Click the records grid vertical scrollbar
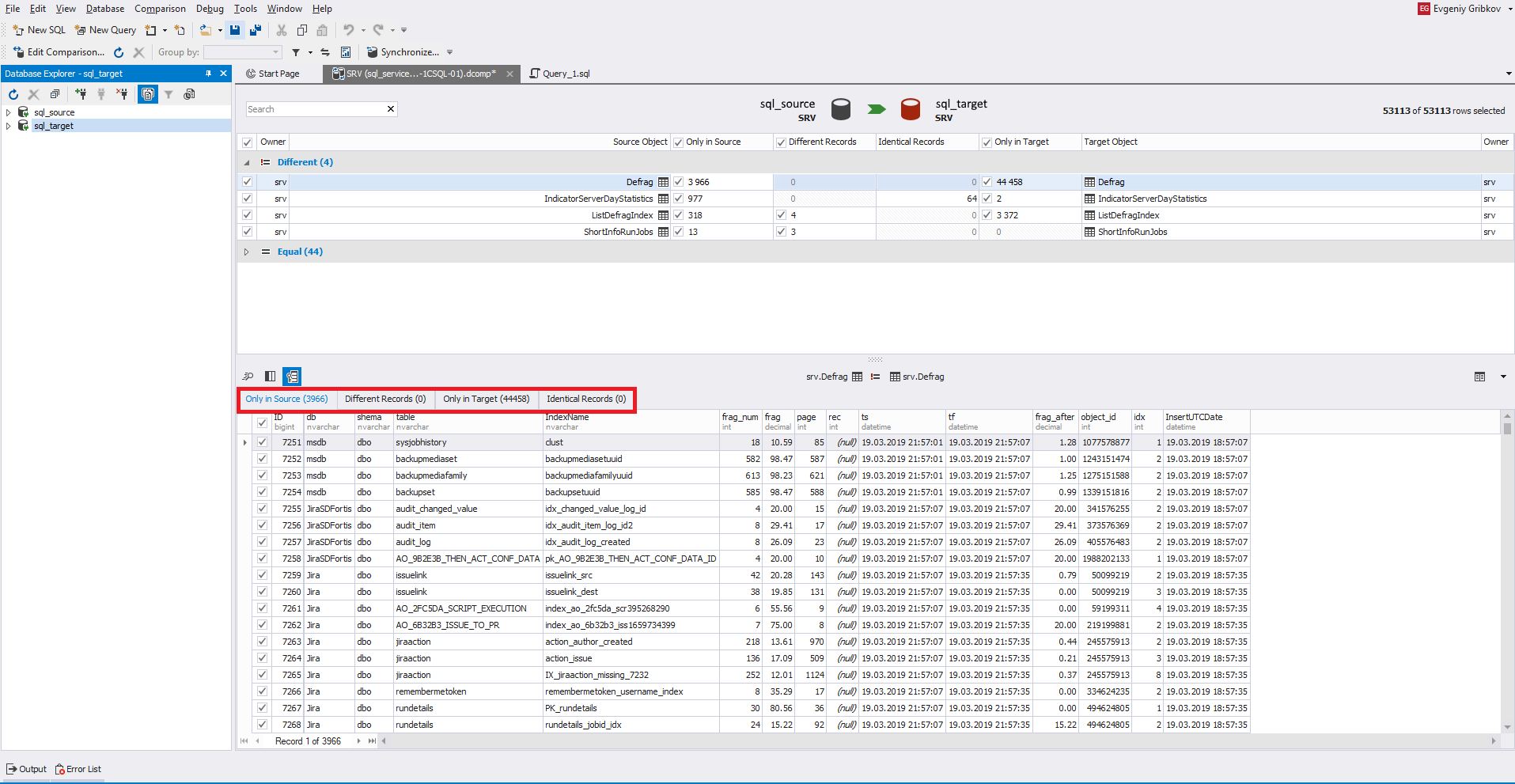 (x=1507, y=554)
